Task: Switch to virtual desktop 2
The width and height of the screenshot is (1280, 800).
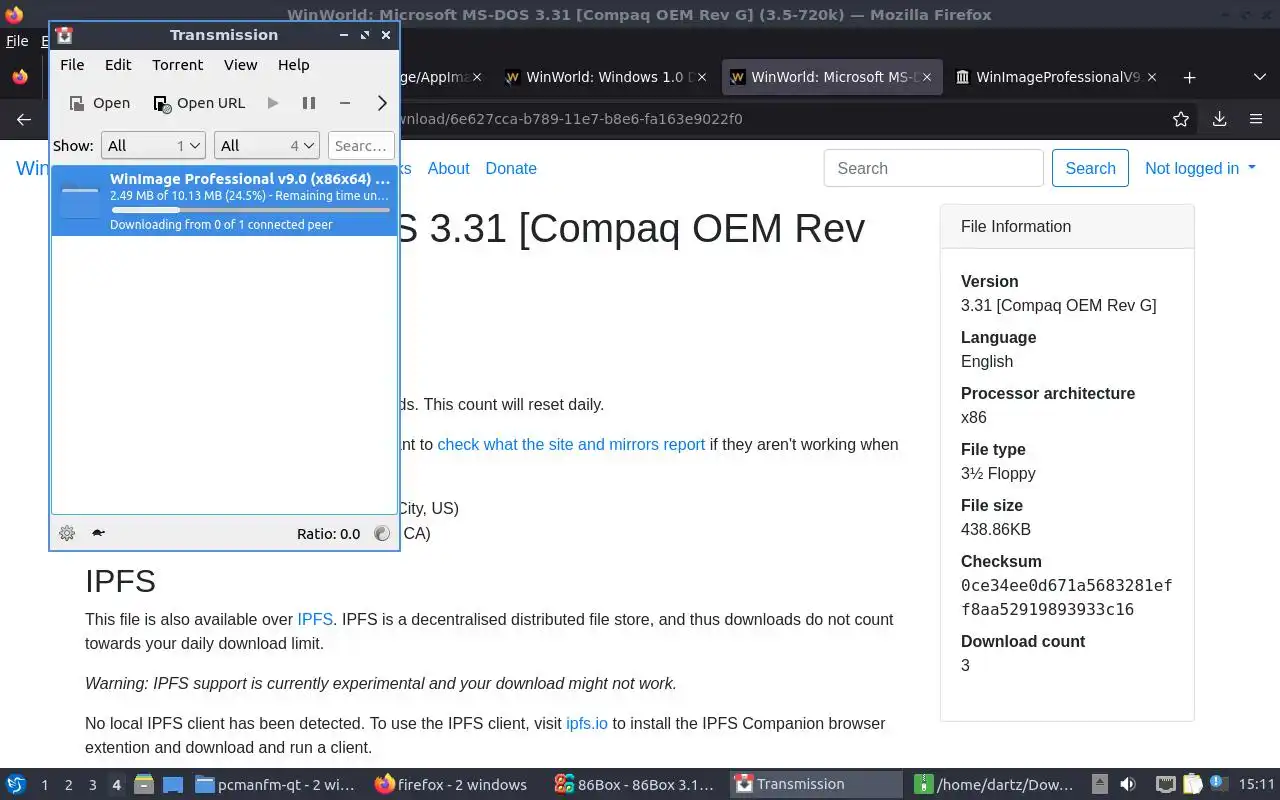Action: tap(68, 785)
